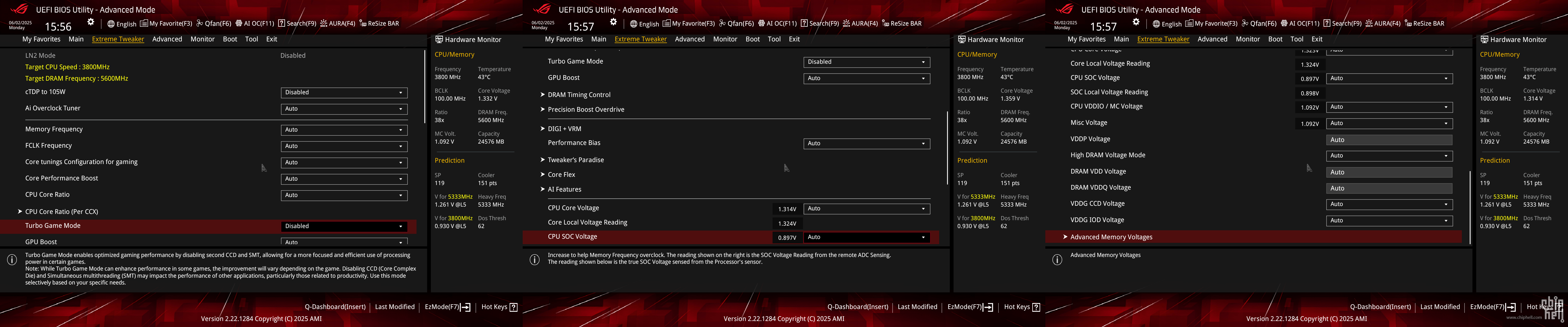Screen dimensions: 1568x327
Task: Click info icon beside Turbo Game Mode description
Action: tap(11, 260)
